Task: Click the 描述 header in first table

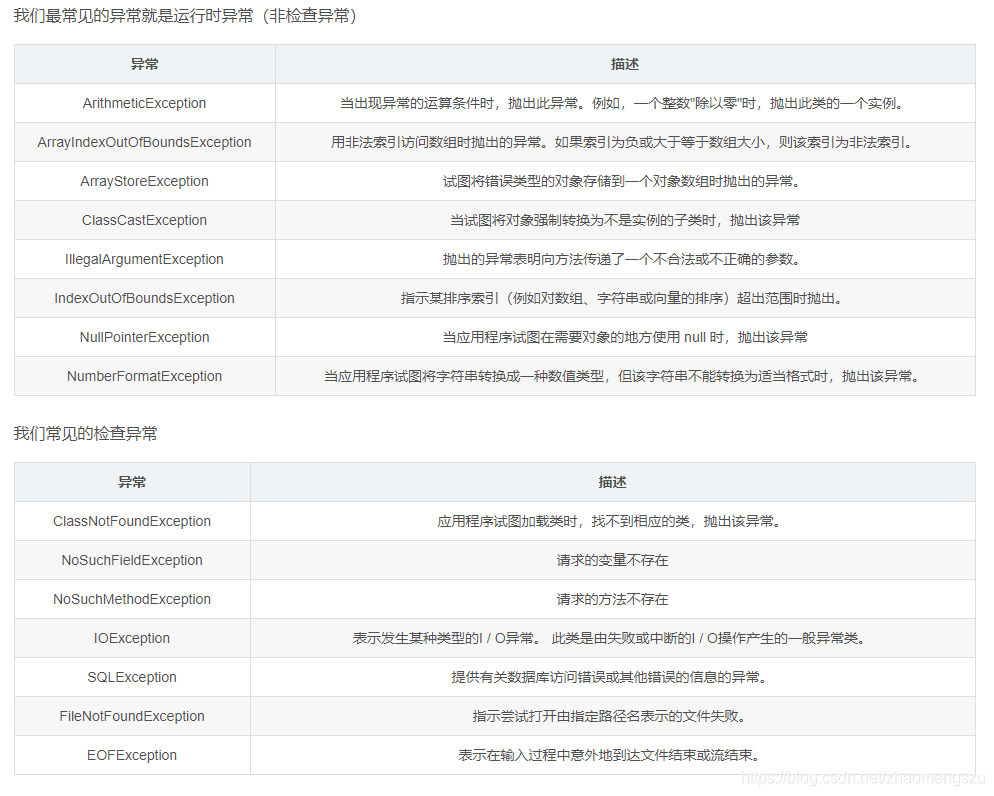Action: pos(625,64)
